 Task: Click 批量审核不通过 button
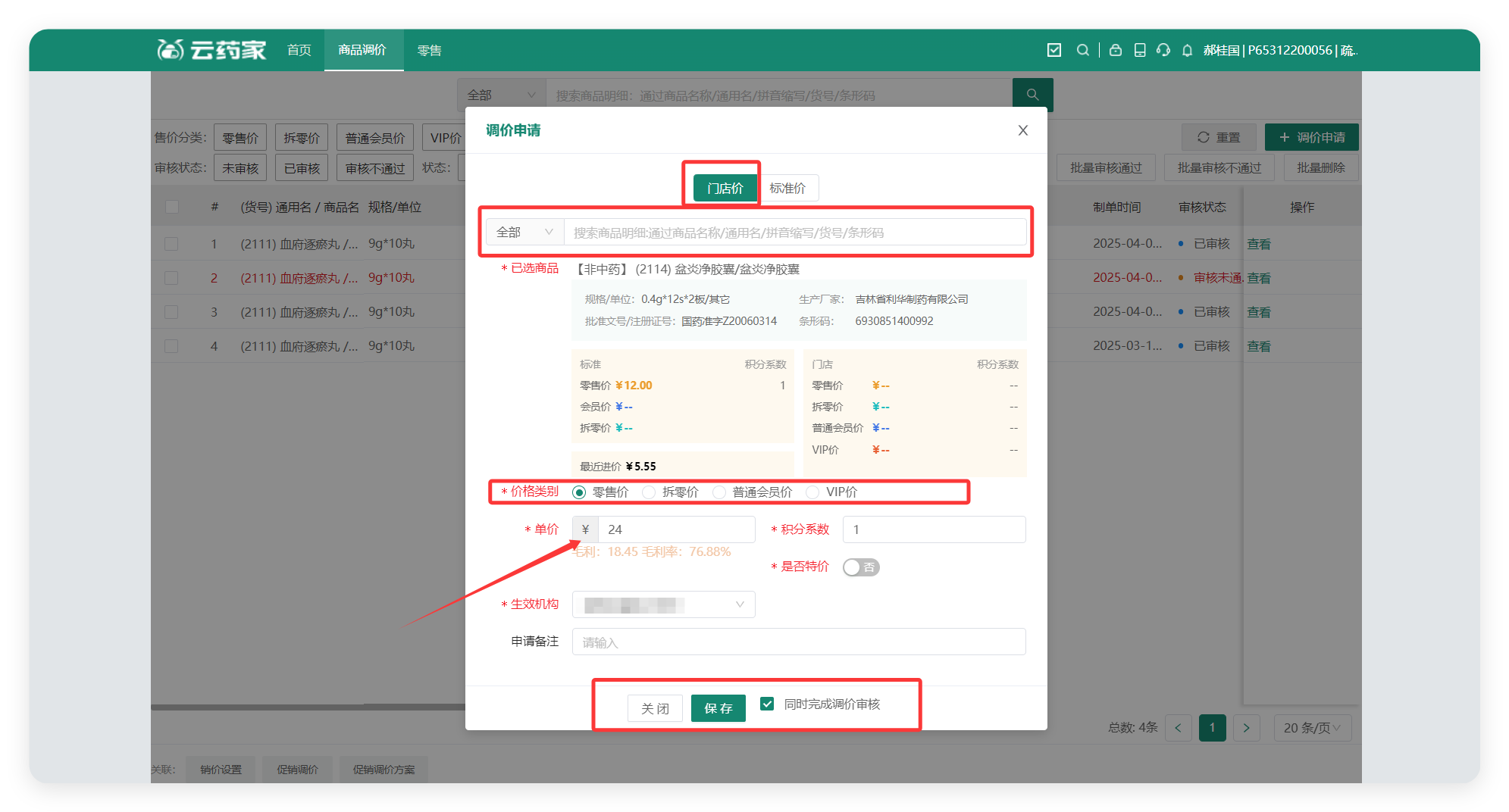(1219, 167)
